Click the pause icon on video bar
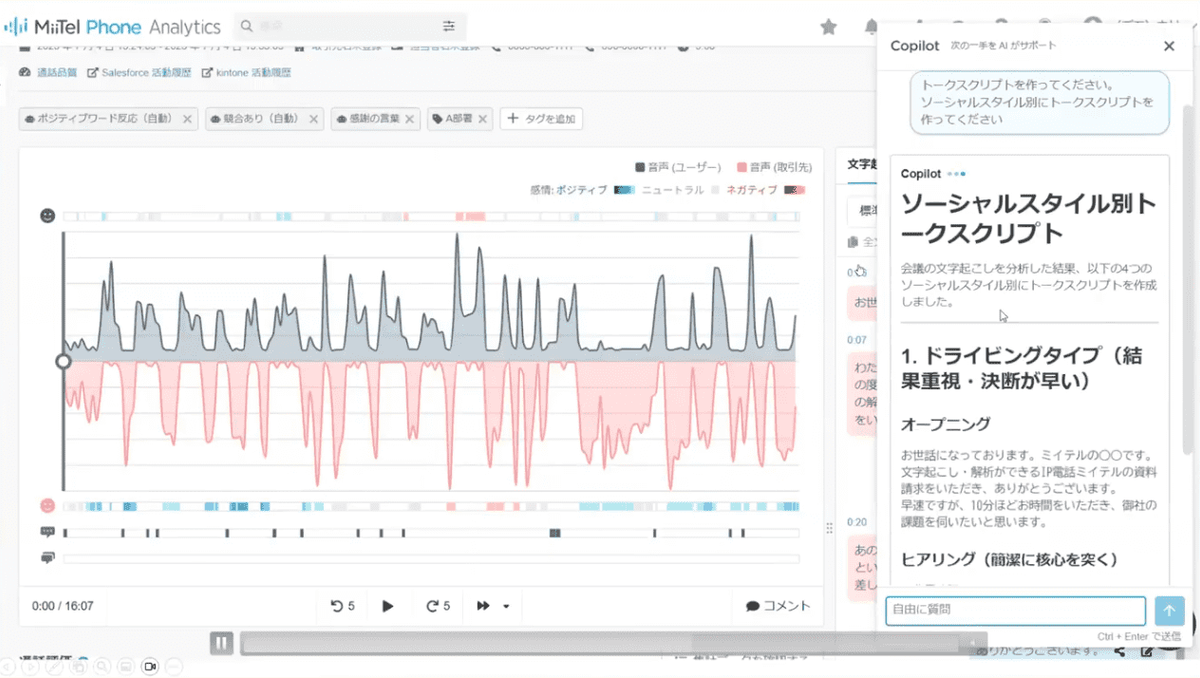This screenshot has height=678, width=1200. pos(222,643)
